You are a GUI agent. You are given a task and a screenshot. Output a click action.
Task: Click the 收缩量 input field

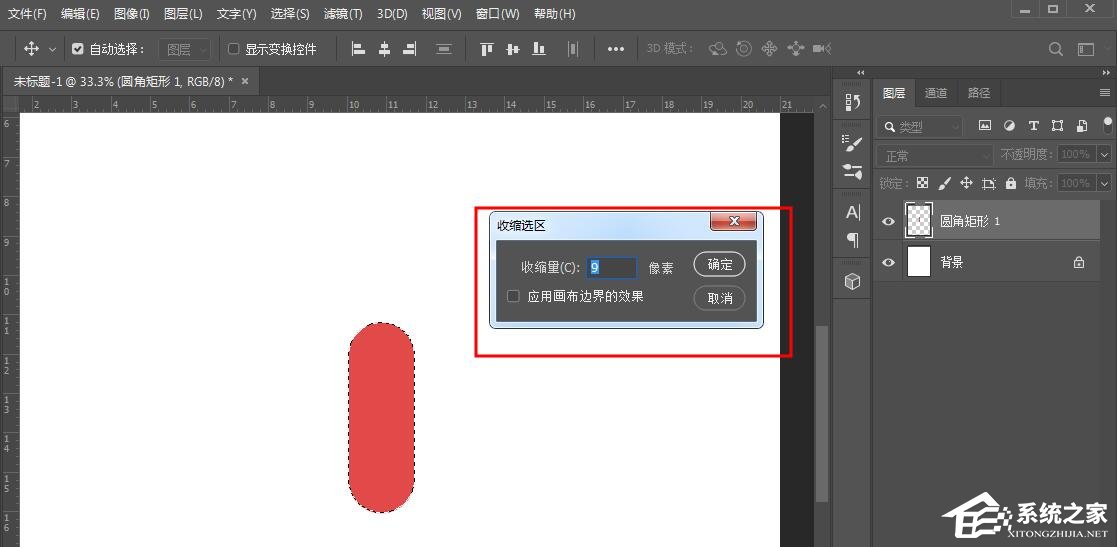click(611, 268)
